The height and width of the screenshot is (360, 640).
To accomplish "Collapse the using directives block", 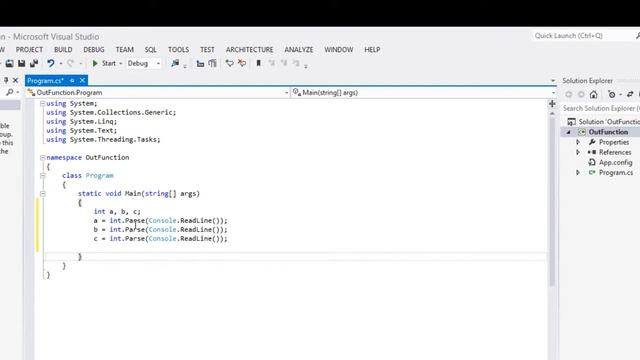I will [42, 104].
